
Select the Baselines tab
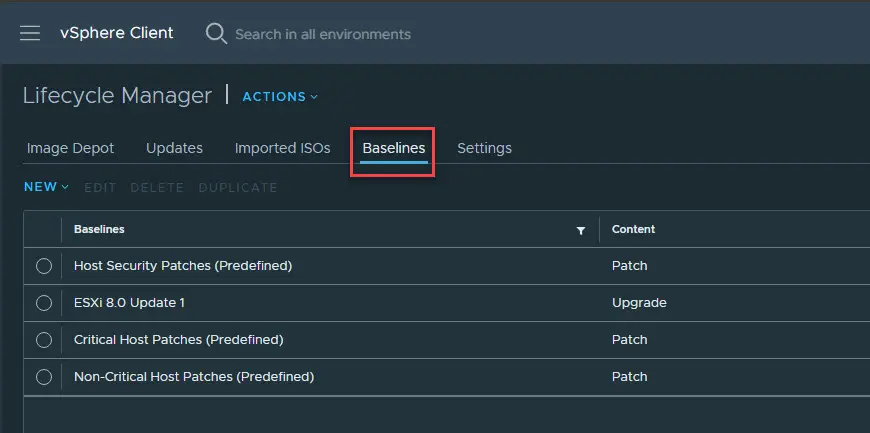point(393,148)
